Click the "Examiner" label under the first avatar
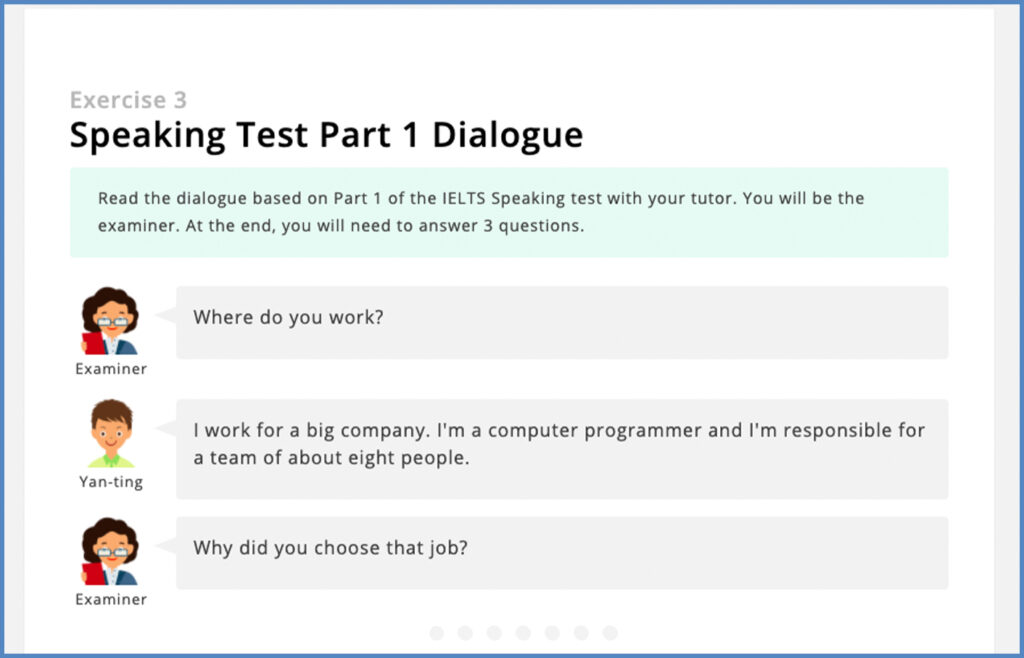The height and width of the screenshot is (658, 1024). (111, 369)
